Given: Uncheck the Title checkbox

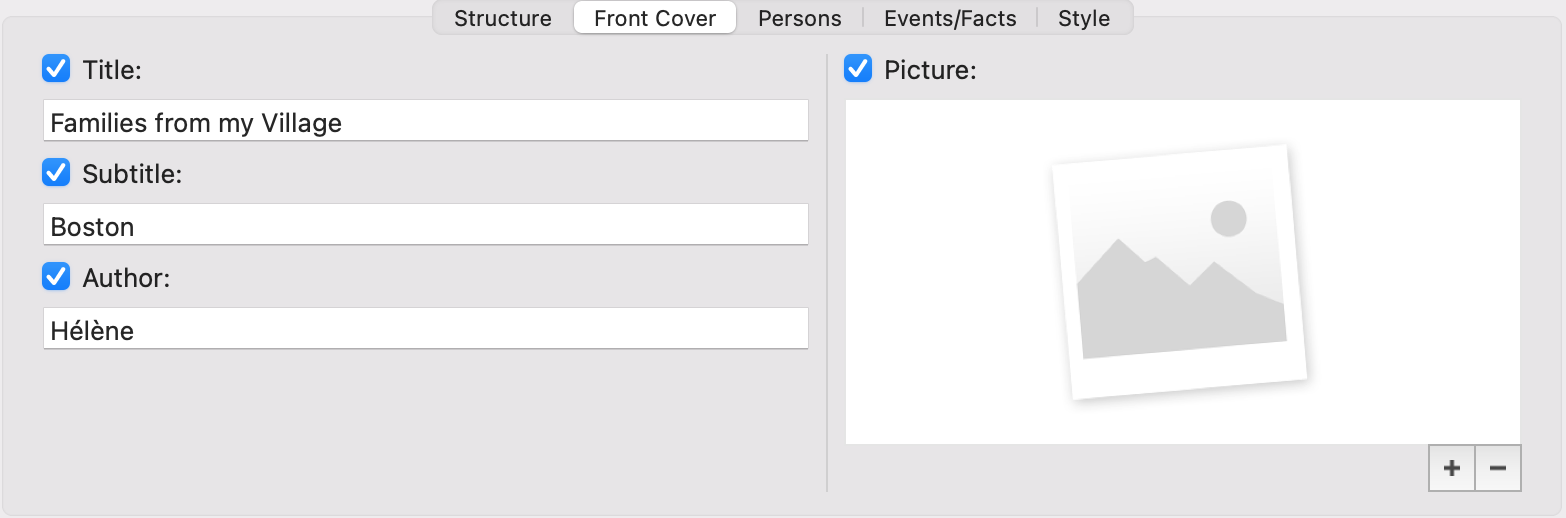Looking at the screenshot, I should (x=56, y=69).
